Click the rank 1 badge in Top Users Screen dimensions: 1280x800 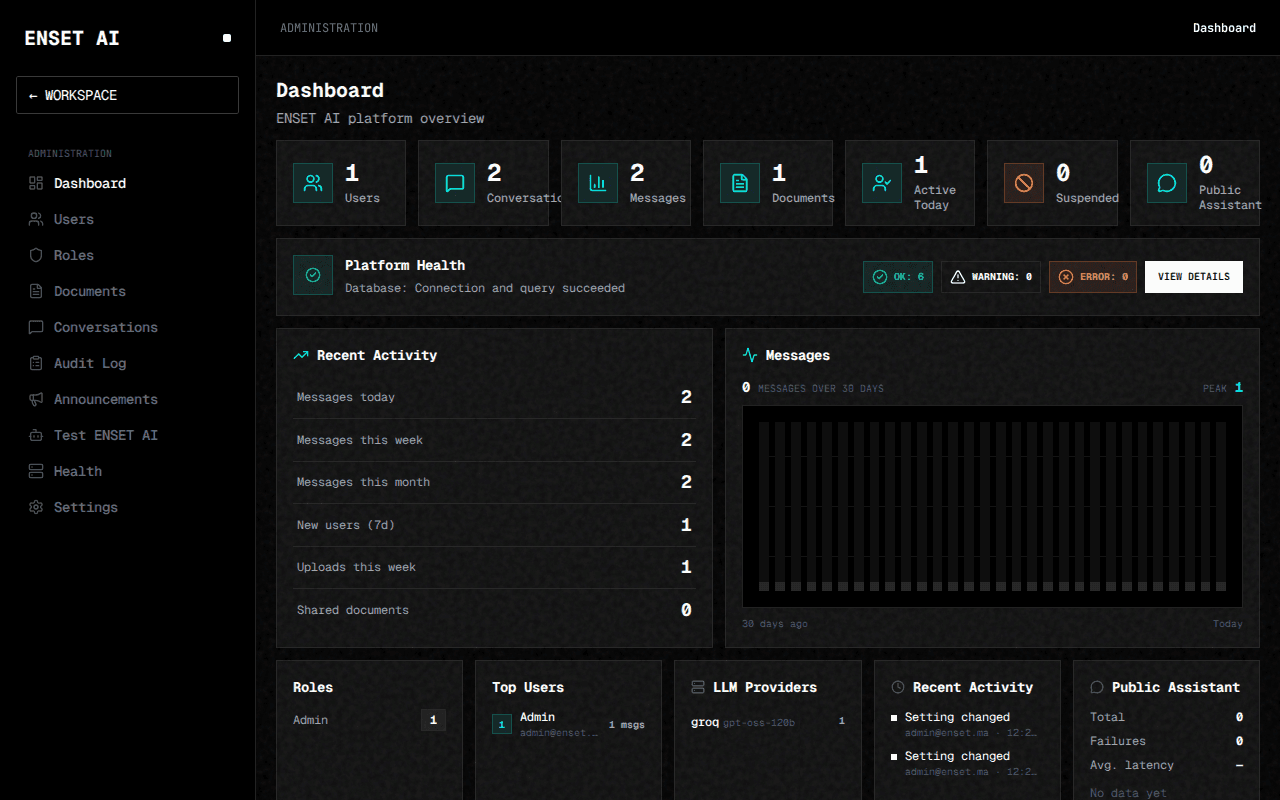502,724
